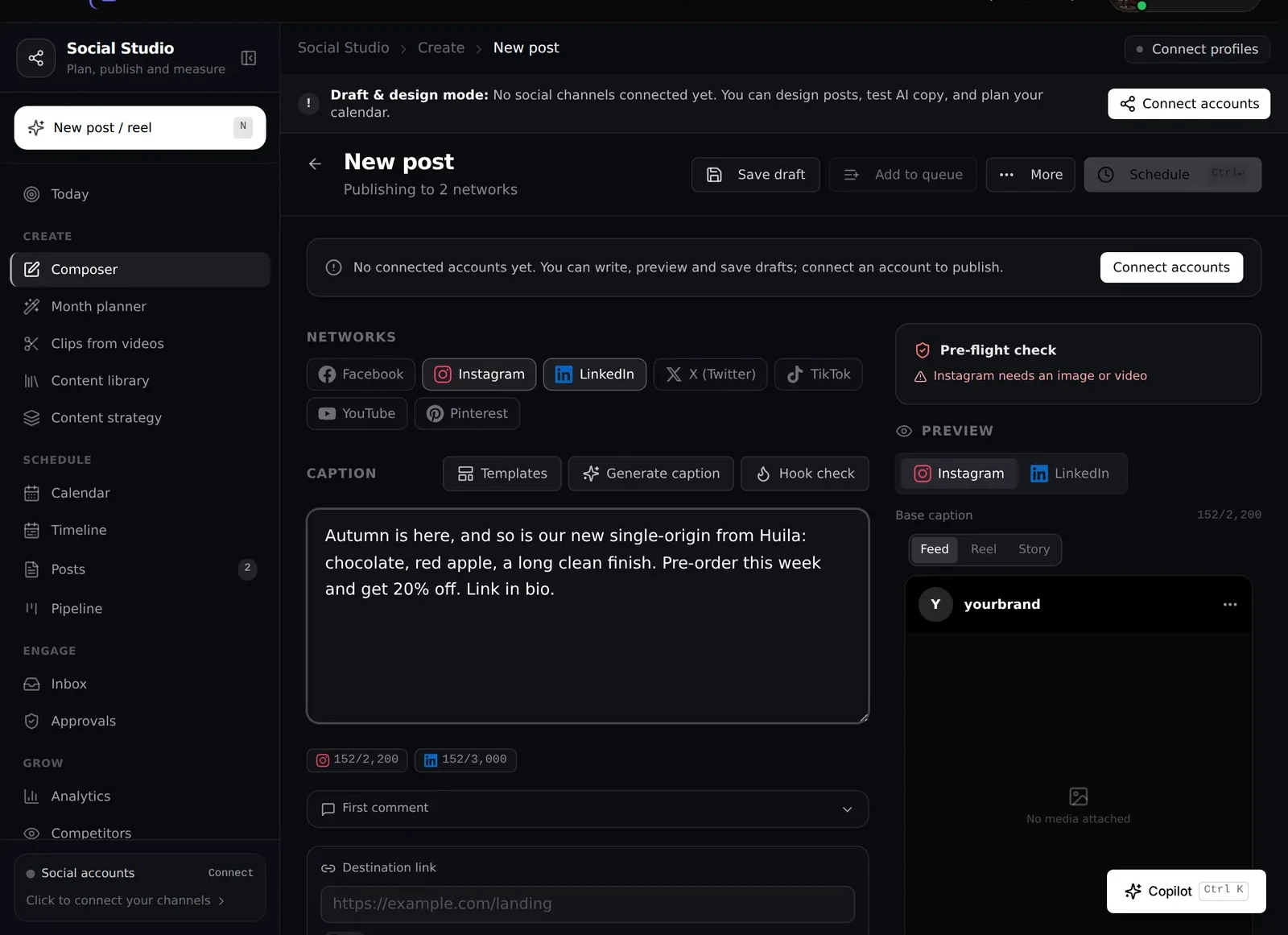Image resolution: width=1288 pixels, height=935 pixels.
Task: Switch preview format to Story
Action: point(1034,549)
